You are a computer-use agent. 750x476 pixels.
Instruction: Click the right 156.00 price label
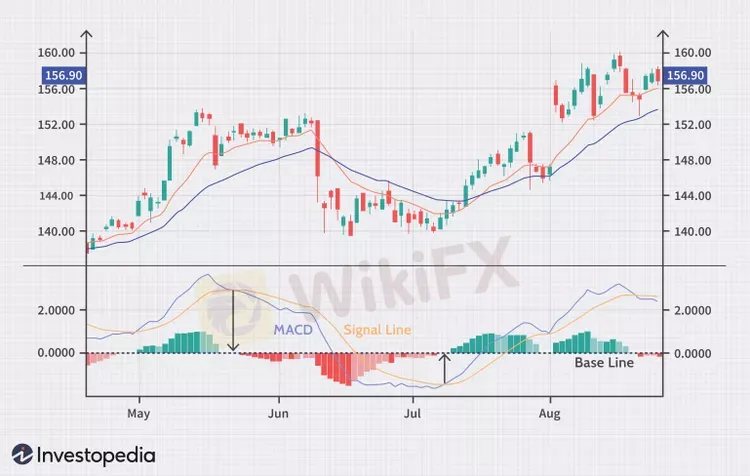click(x=693, y=89)
